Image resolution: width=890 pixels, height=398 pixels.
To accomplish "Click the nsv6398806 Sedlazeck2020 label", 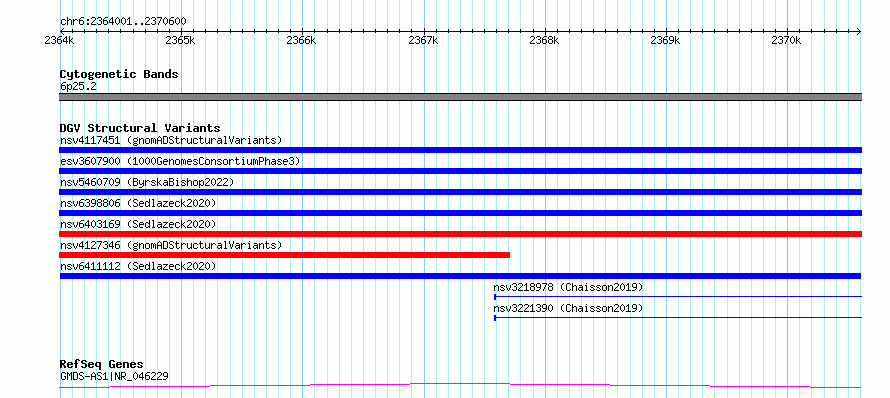I will [x=138, y=203].
